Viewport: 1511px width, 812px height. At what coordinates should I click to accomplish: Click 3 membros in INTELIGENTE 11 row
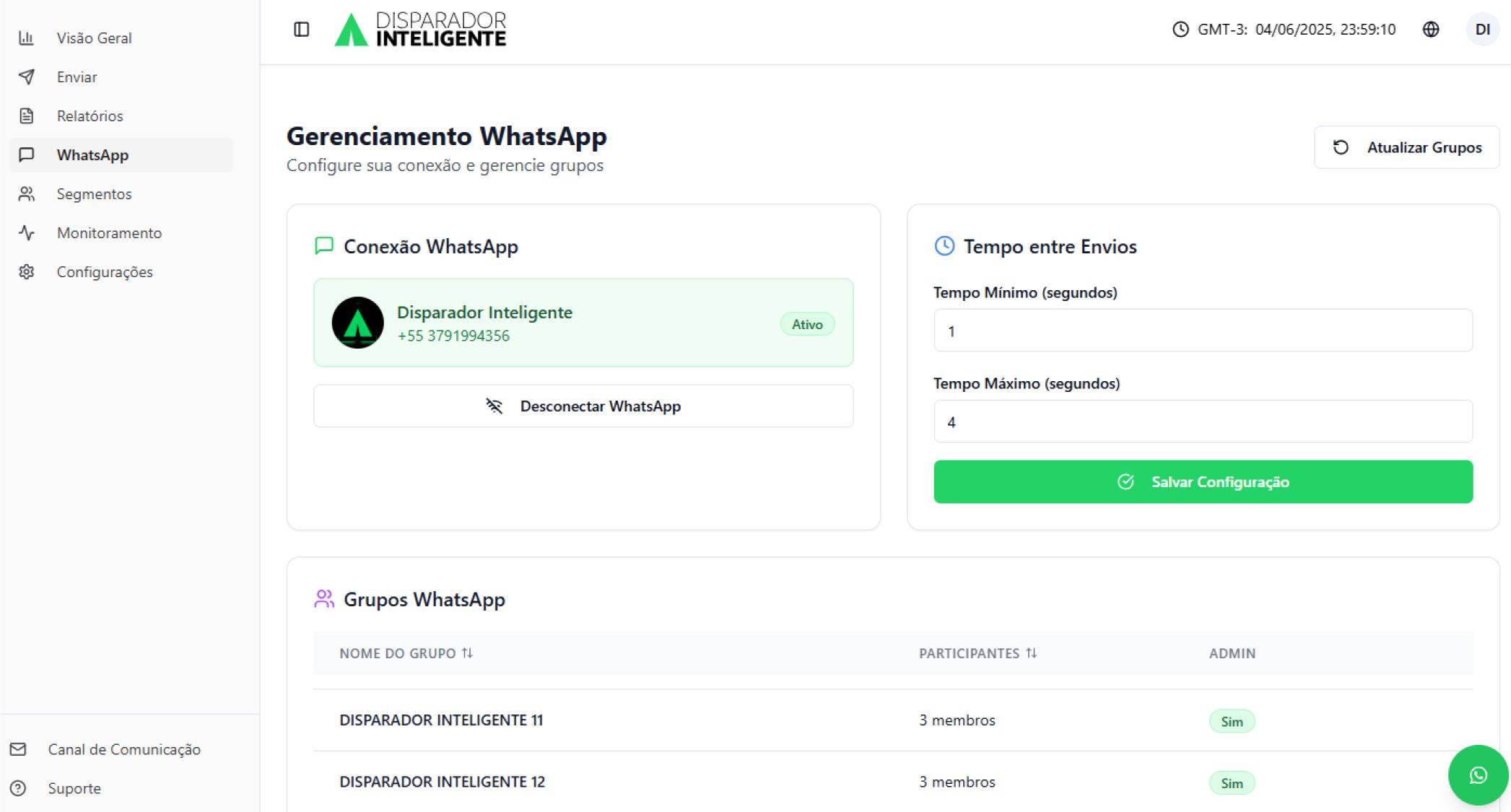pyautogui.click(x=957, y=720)
